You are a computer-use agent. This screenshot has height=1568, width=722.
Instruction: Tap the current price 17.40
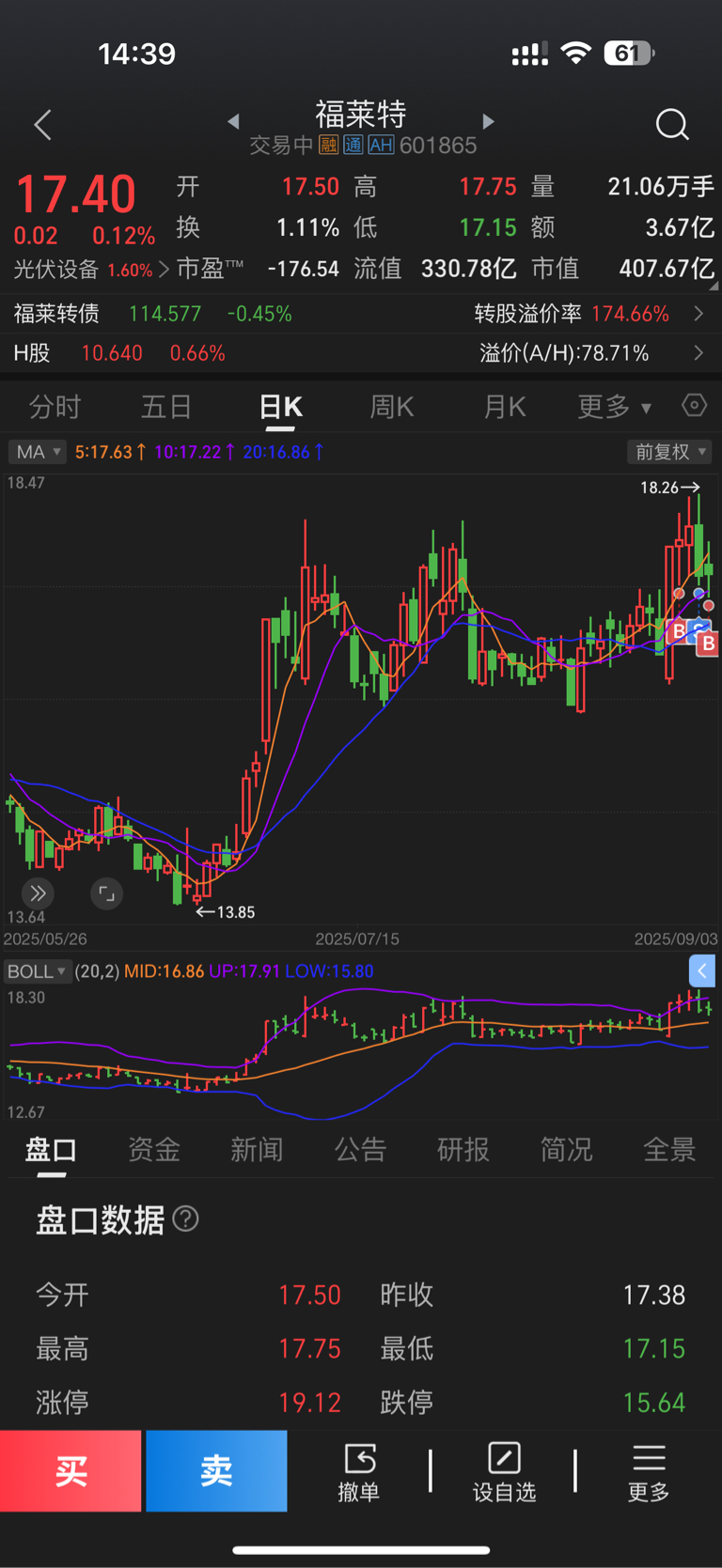point(75,194)
